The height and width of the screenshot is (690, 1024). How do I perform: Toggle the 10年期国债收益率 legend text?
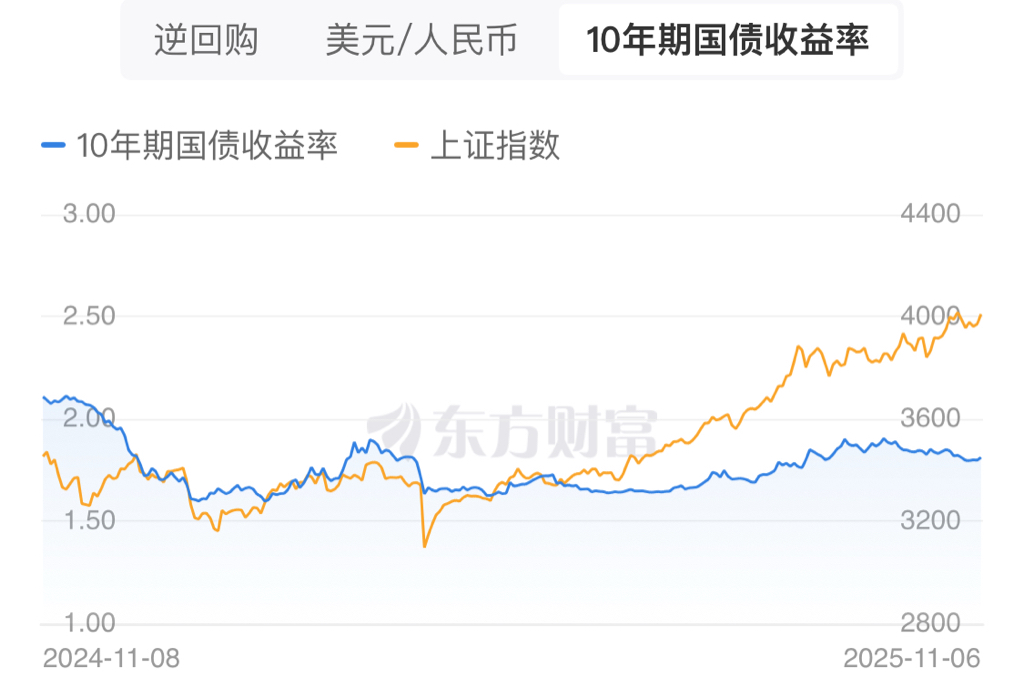pos(207,146)
